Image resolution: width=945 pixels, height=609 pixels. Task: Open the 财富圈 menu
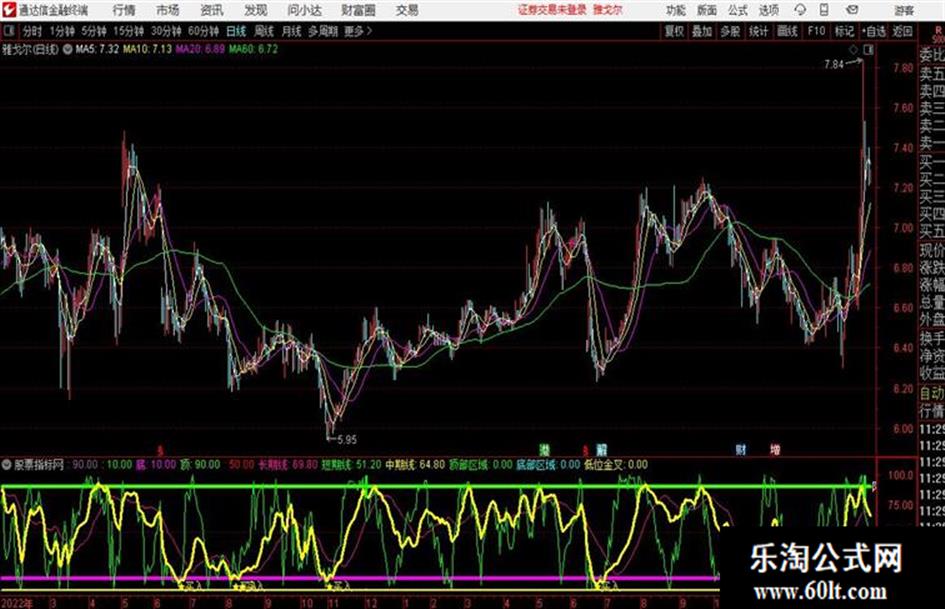[x=358, y=10]
